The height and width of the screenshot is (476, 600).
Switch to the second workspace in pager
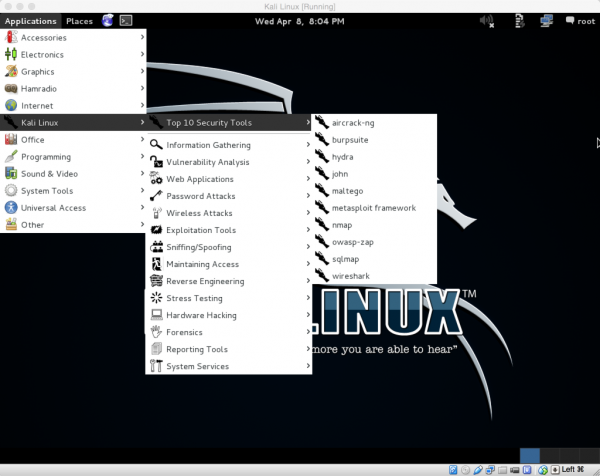pos(549,455)
